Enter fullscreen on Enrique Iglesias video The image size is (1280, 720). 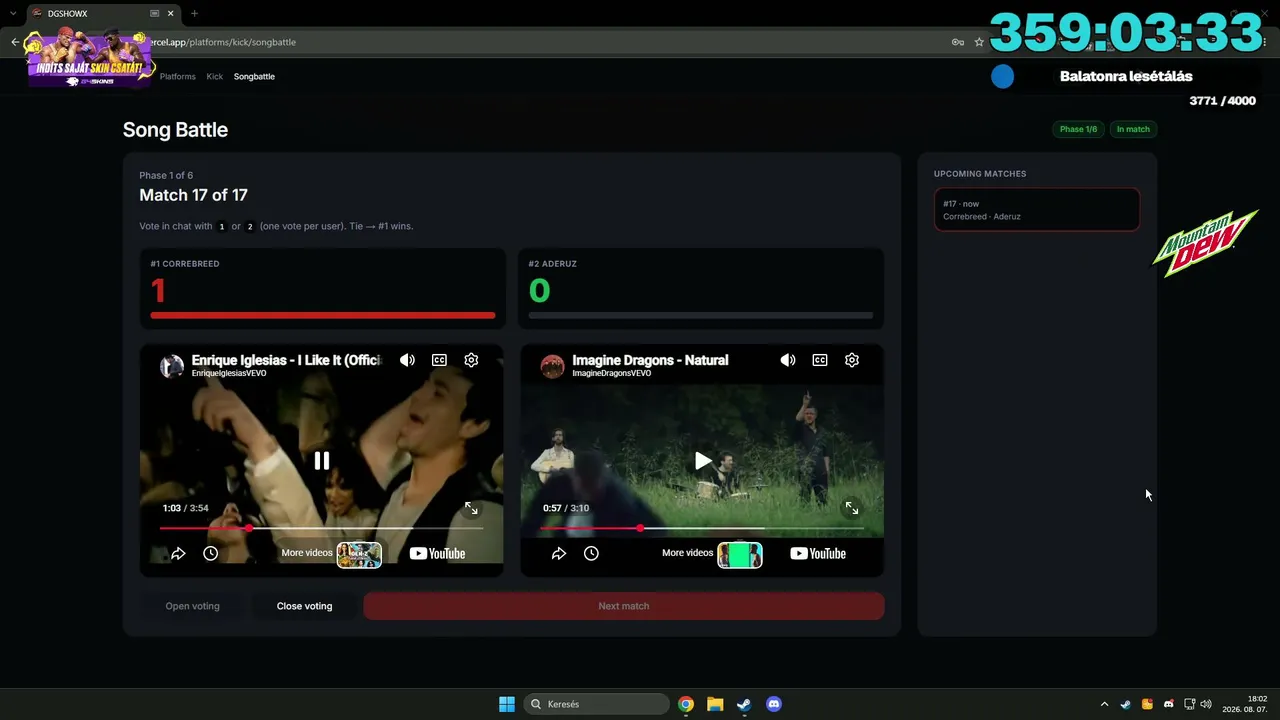(471, 508)
